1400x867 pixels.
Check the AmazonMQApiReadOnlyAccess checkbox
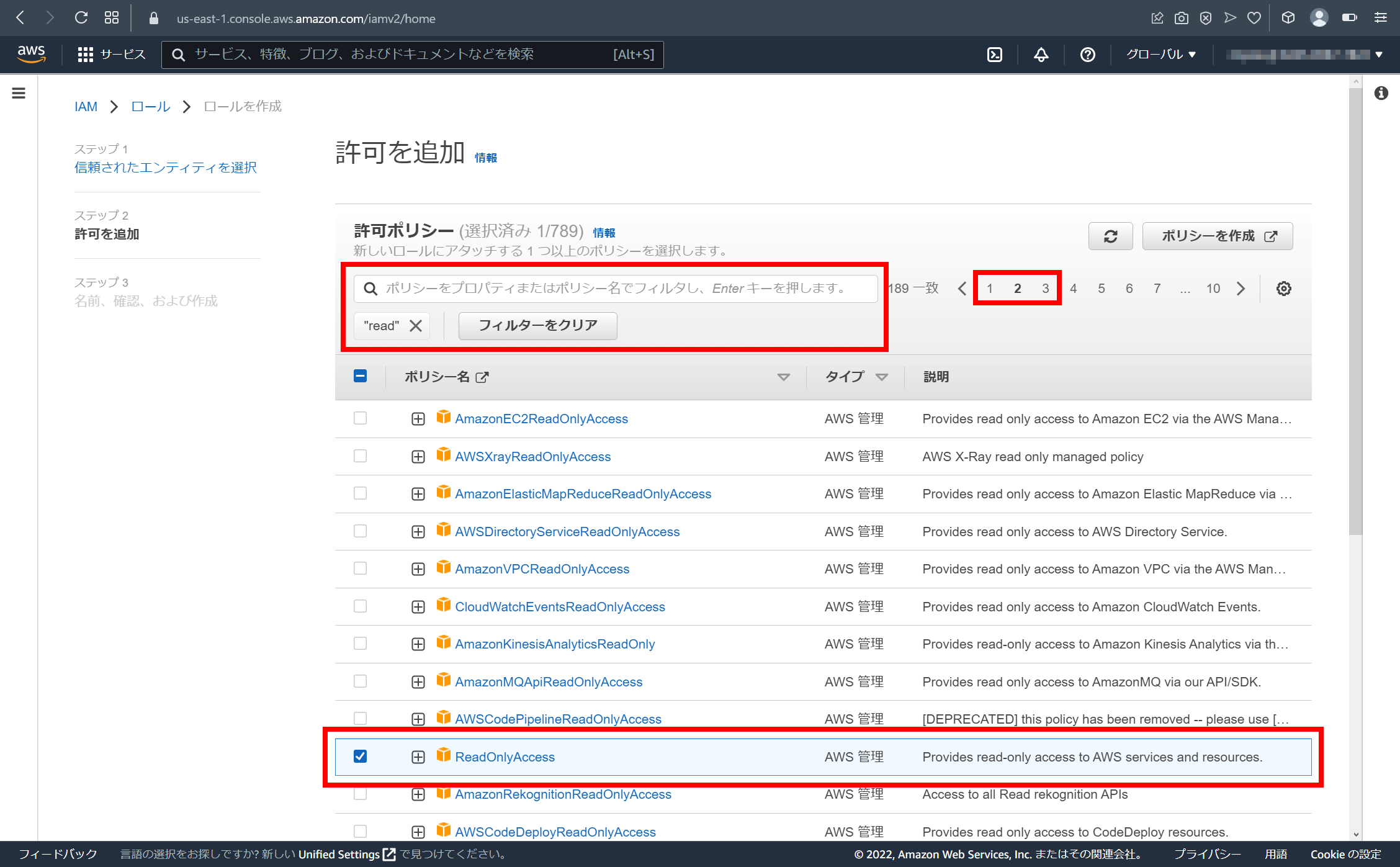[x=360, y=681]
